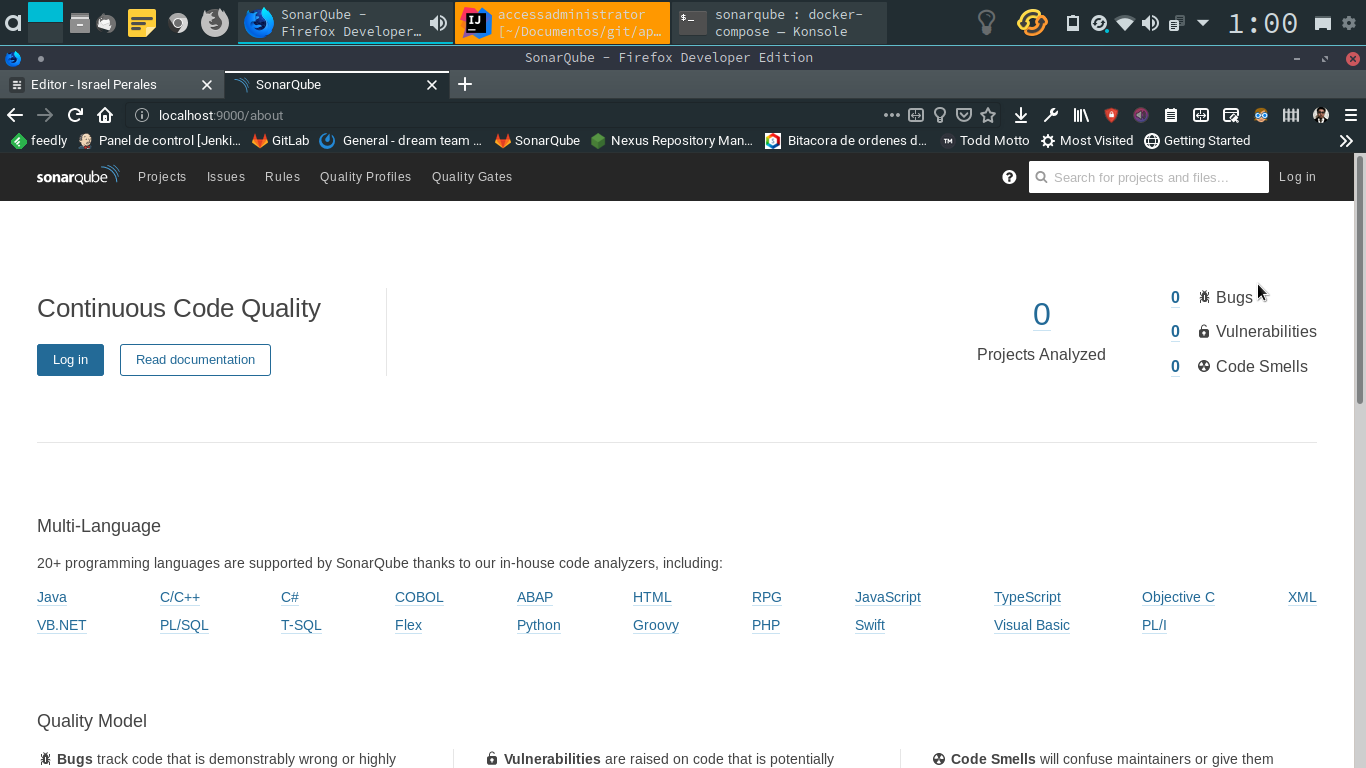Open new tab with plus icon
The width and height of the screenshot is (1366, 768).
pyautogui.click(x=465, y=85)
